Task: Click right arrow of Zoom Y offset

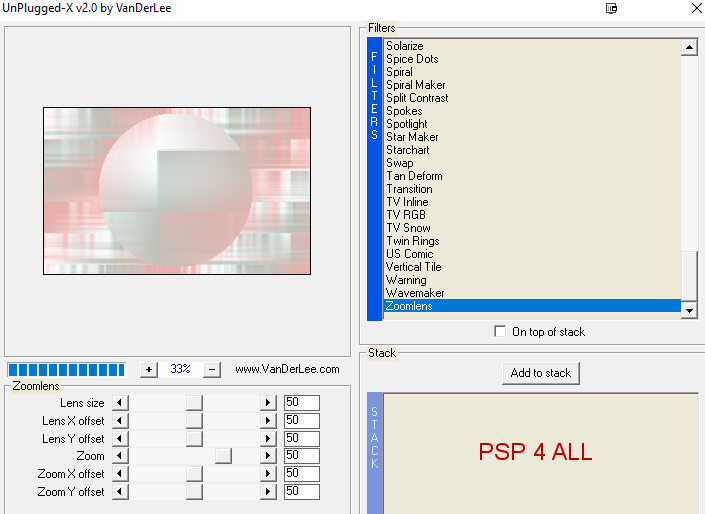Action: (267, 492)
